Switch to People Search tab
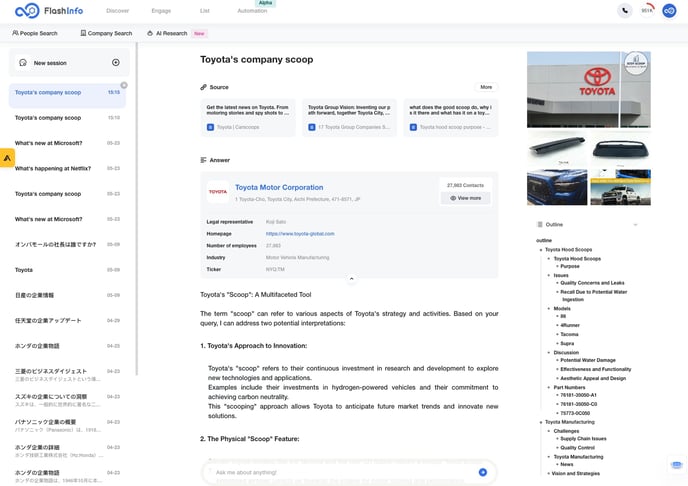The image size is (688, 486). [x=35, y=33]
